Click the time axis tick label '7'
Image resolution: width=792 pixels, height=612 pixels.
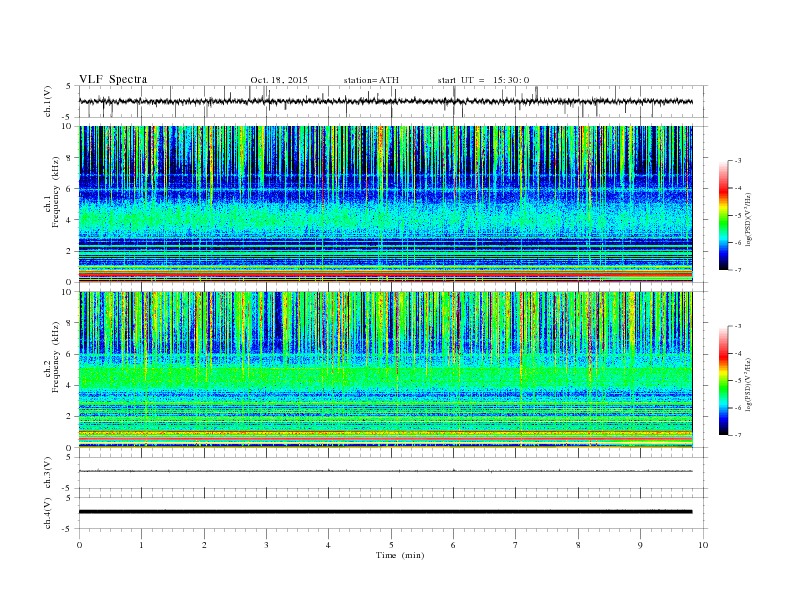click(516, 545)
